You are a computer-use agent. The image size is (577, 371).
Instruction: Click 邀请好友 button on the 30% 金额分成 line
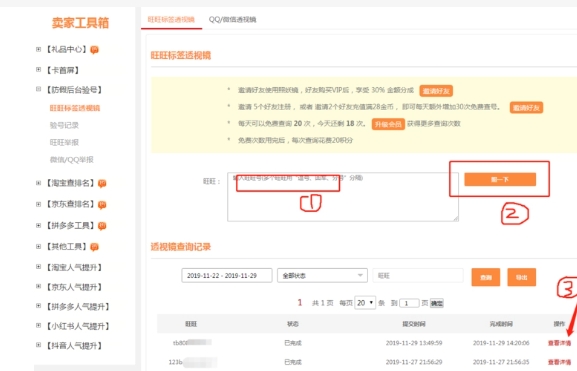tap(436, 91)
